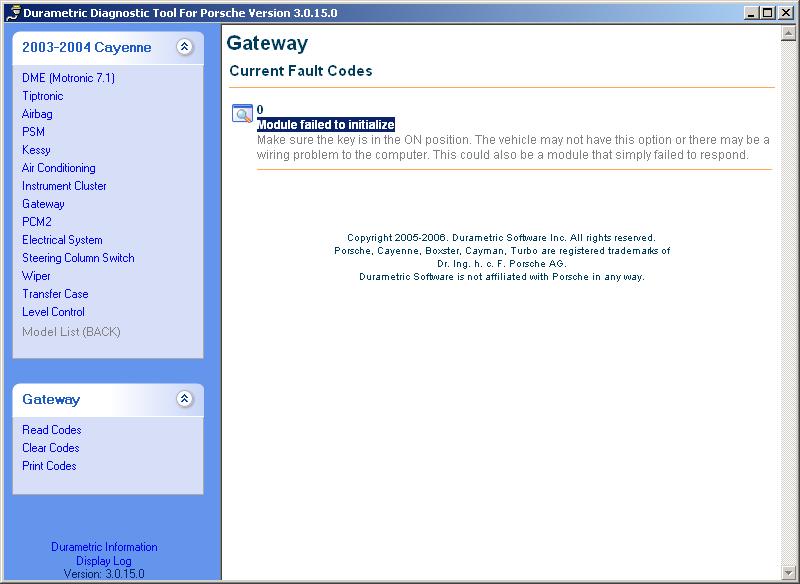Screen dimensions: 800x584
Task: Select the PSM module
Action: [34, 132]
